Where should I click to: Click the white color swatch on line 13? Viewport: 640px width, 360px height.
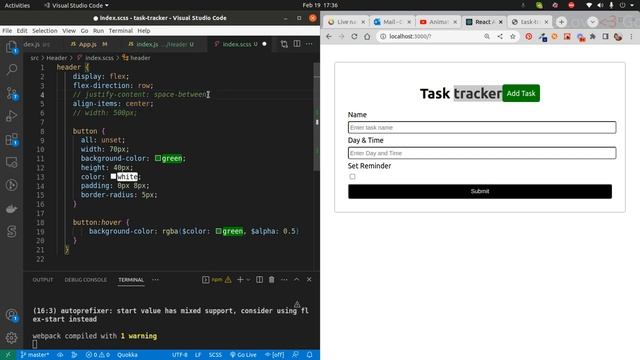tap(113, 176)
